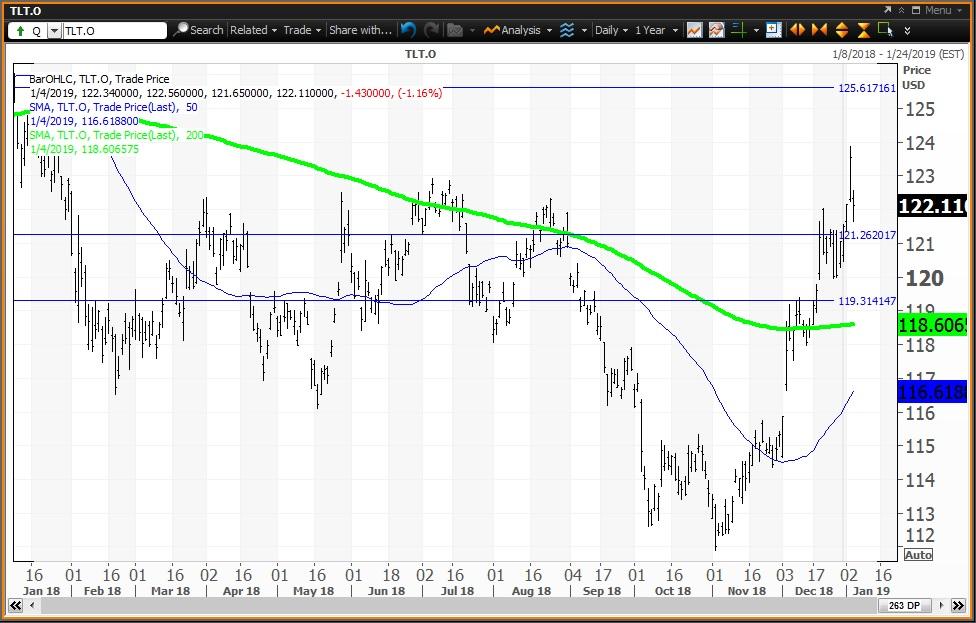976x623 pixels.
Task: Collapse the toolbar with double-chevron icon
Action: 901,10
